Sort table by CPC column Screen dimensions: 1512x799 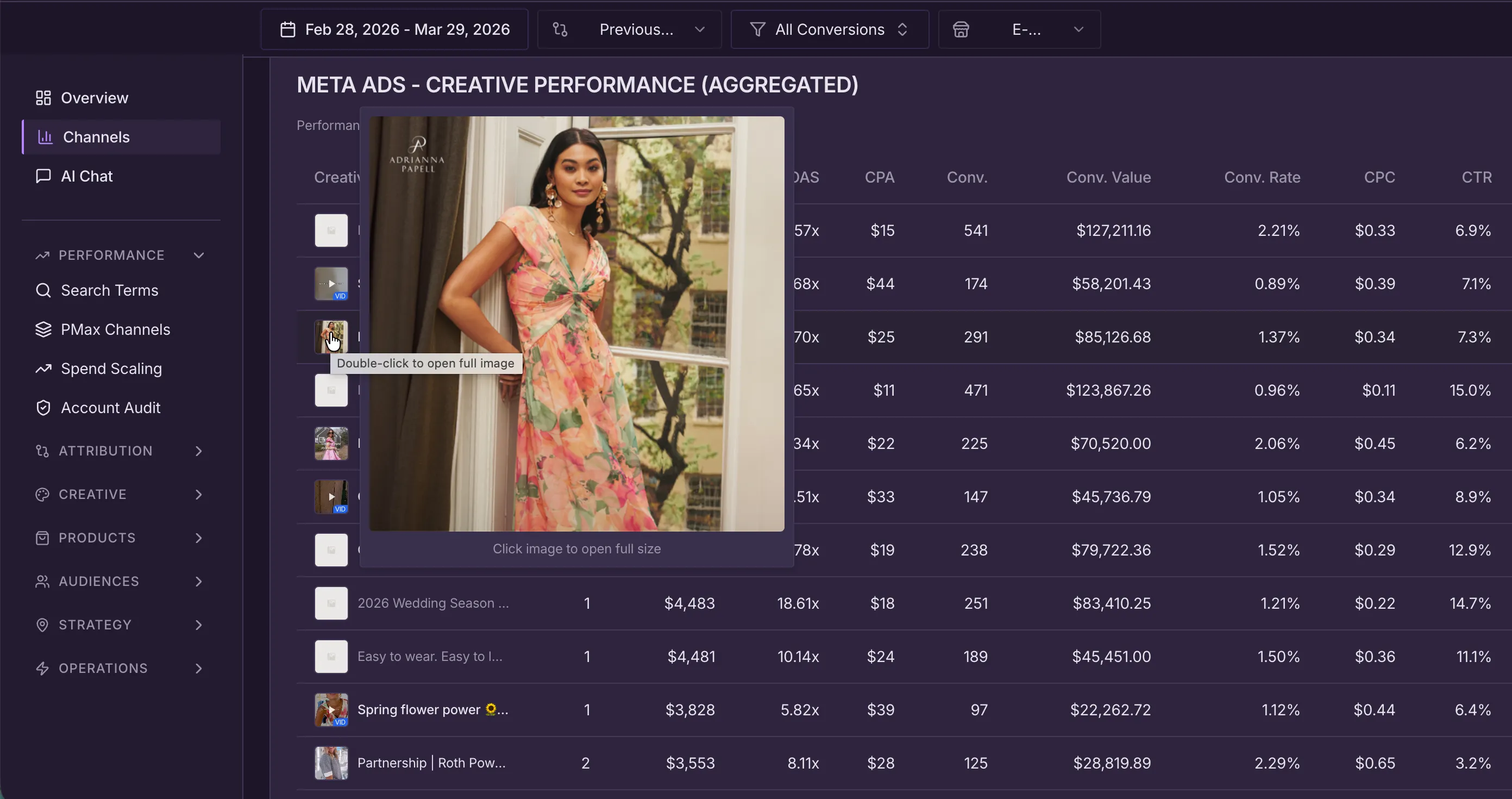click(1379, 177)
